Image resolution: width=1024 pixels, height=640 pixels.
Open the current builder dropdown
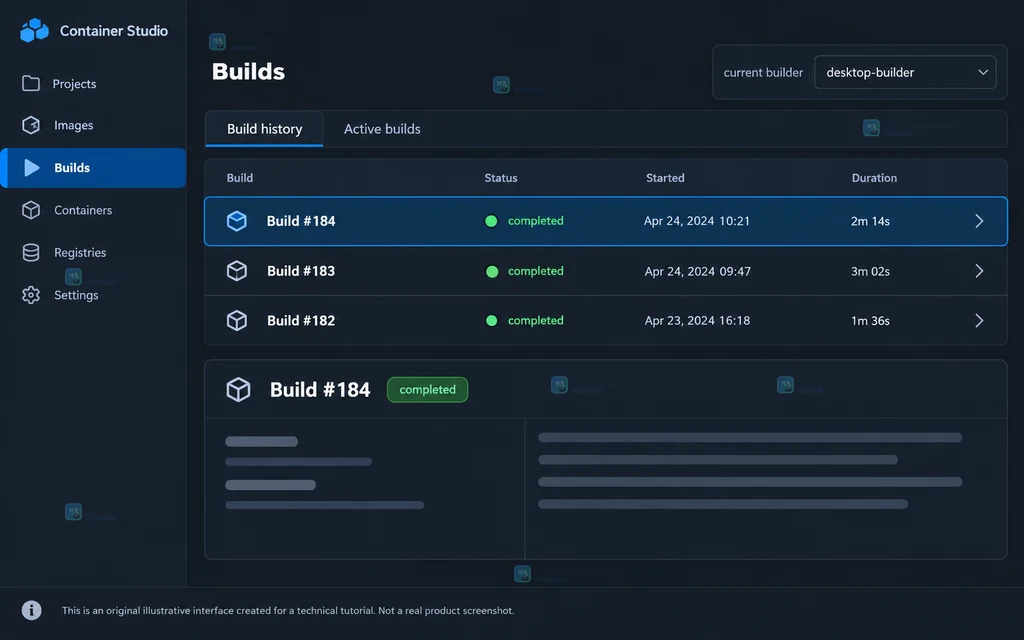[x=905, y=72]
